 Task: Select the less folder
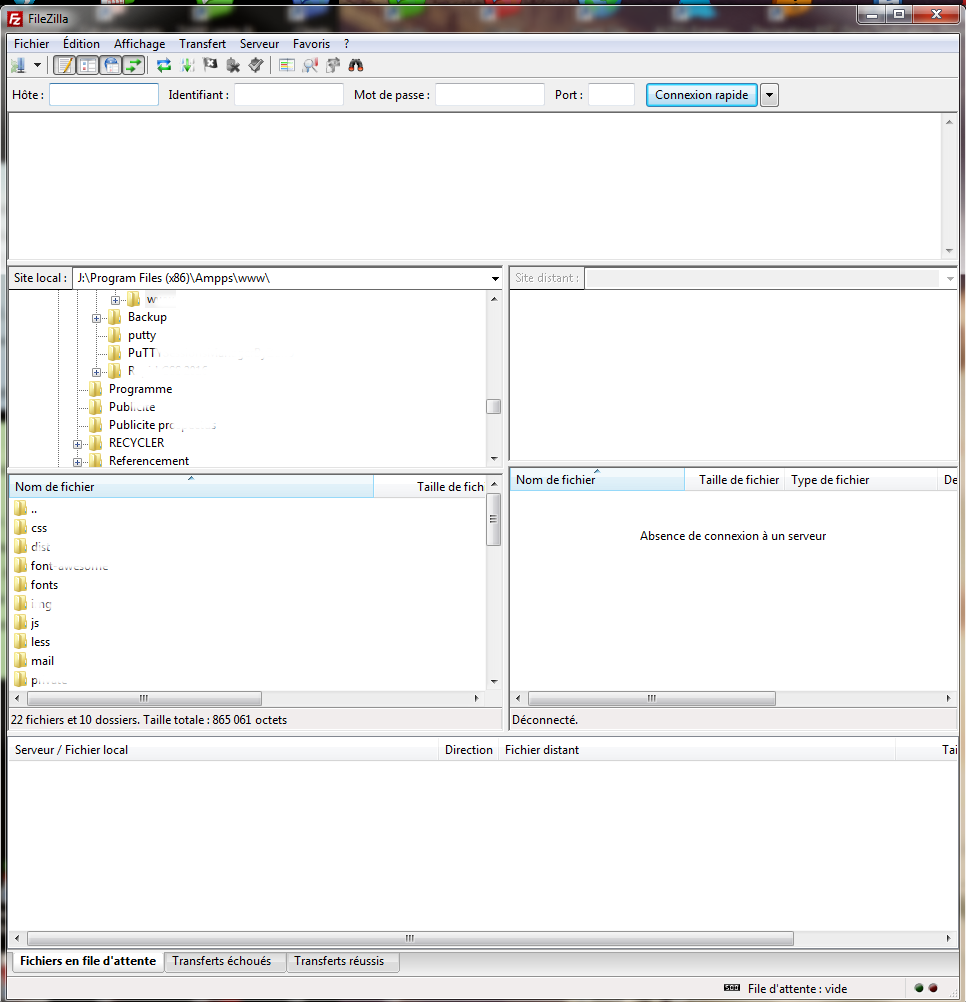[x=40, y=642]
